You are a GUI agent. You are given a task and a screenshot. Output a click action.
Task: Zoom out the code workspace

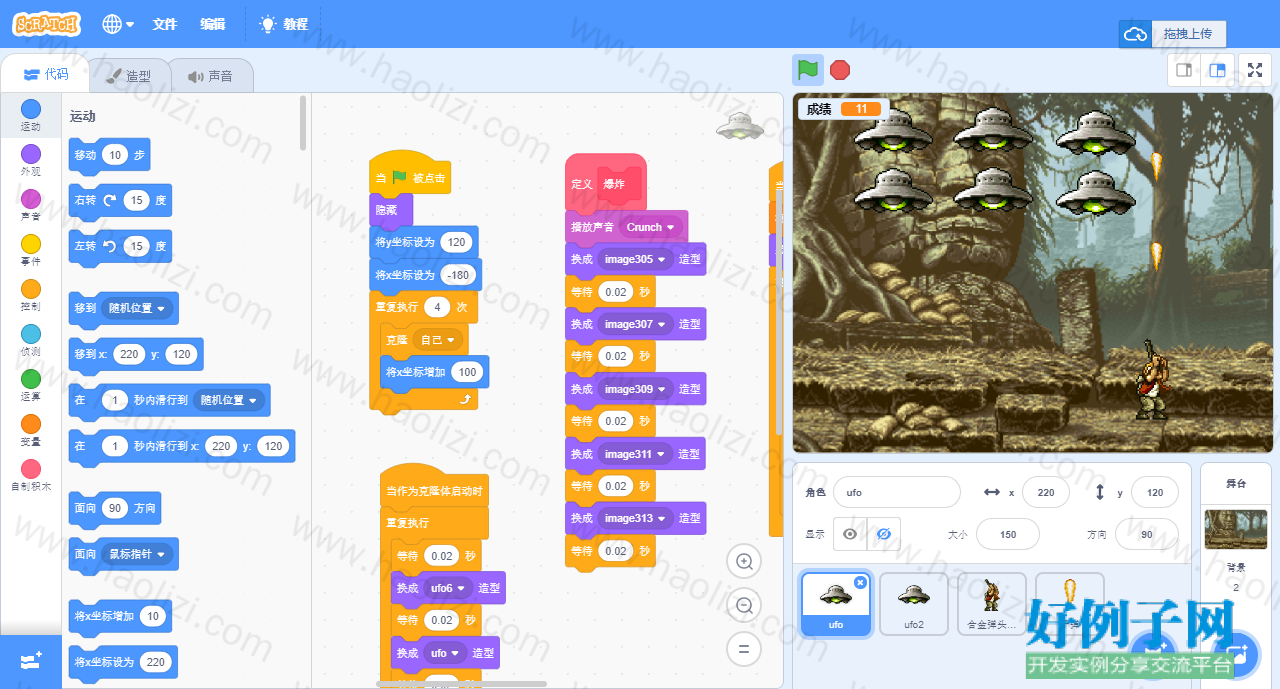[x=744, y=605]
